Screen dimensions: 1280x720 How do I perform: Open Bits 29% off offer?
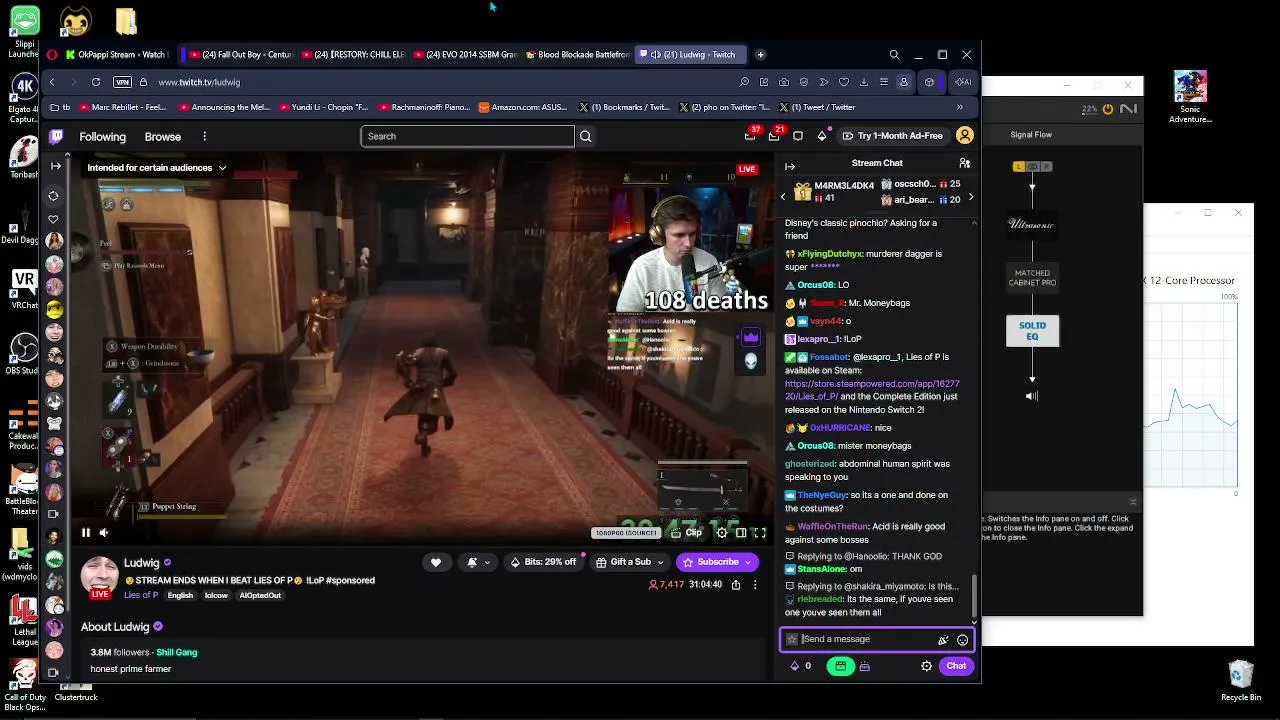click(x=545, y=563)
